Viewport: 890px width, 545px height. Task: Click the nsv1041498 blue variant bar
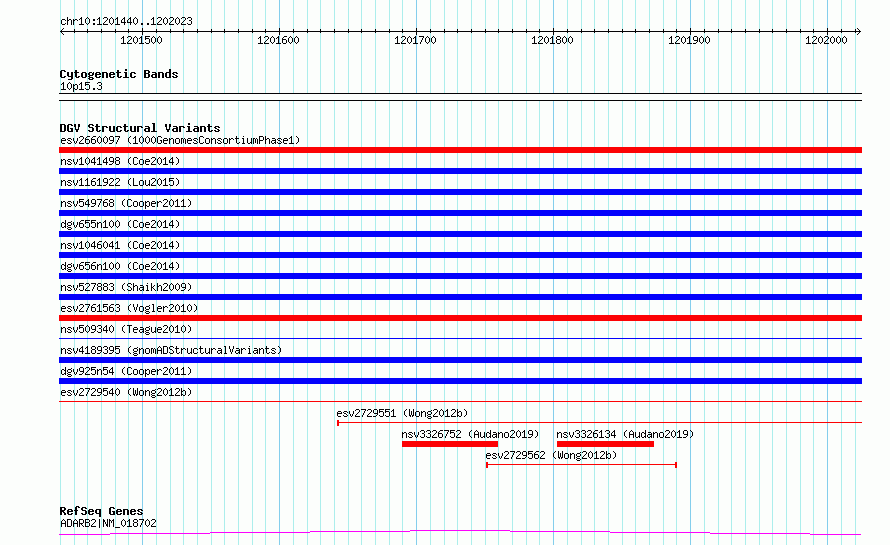(x=460, y=171)
